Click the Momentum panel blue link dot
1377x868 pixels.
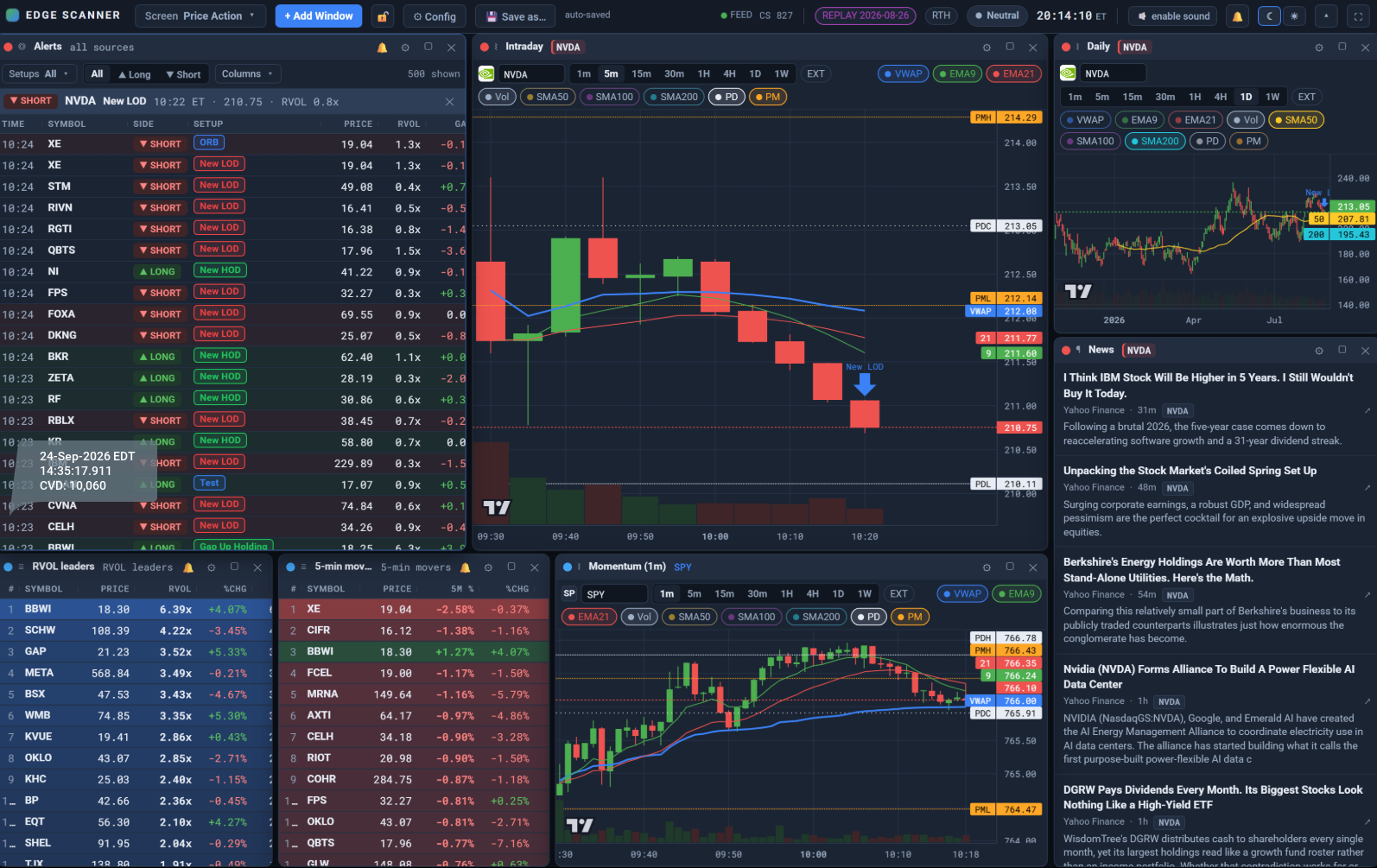[x=568, y=567]
